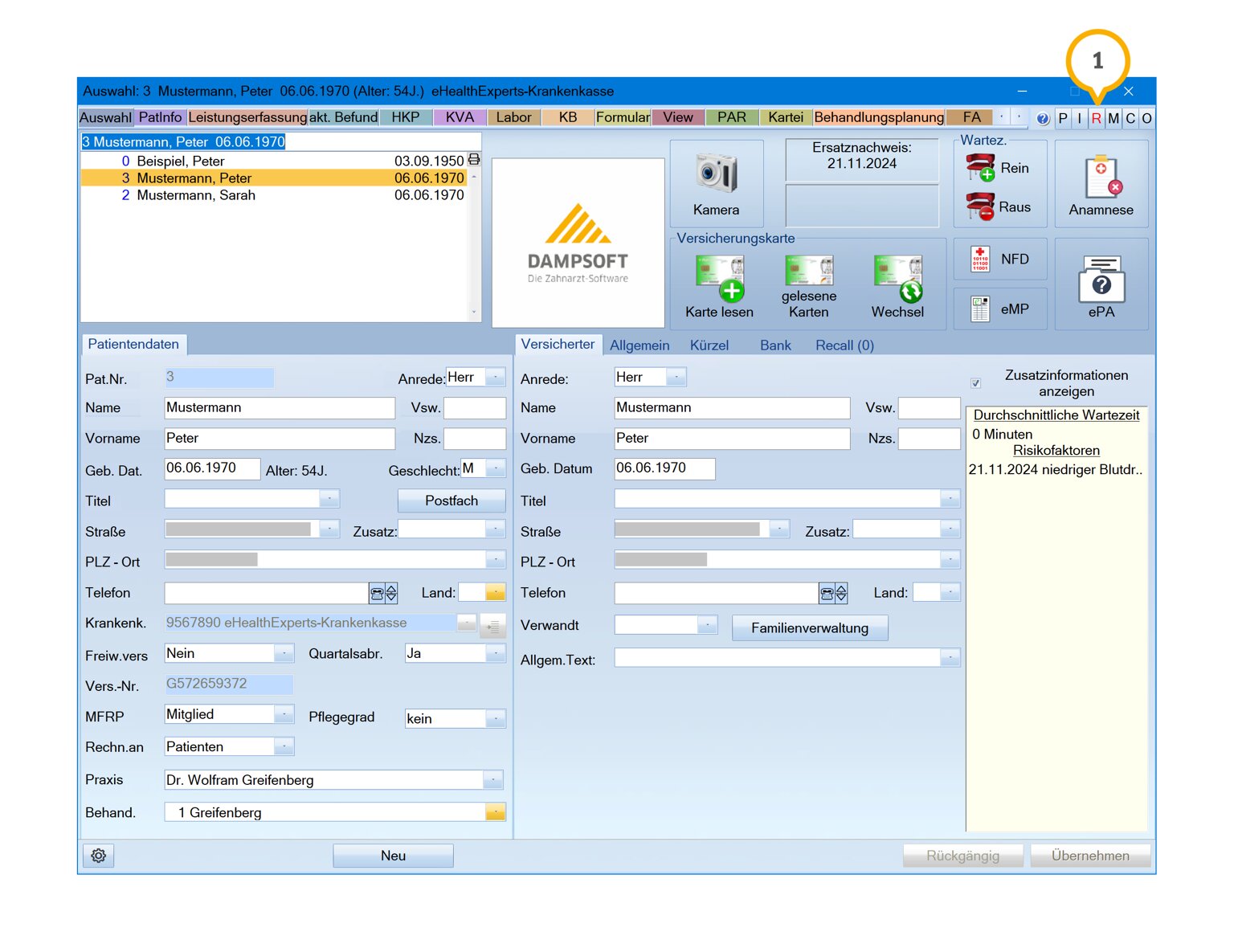
Task: Click the Rückgängig button
Action: 962,856
